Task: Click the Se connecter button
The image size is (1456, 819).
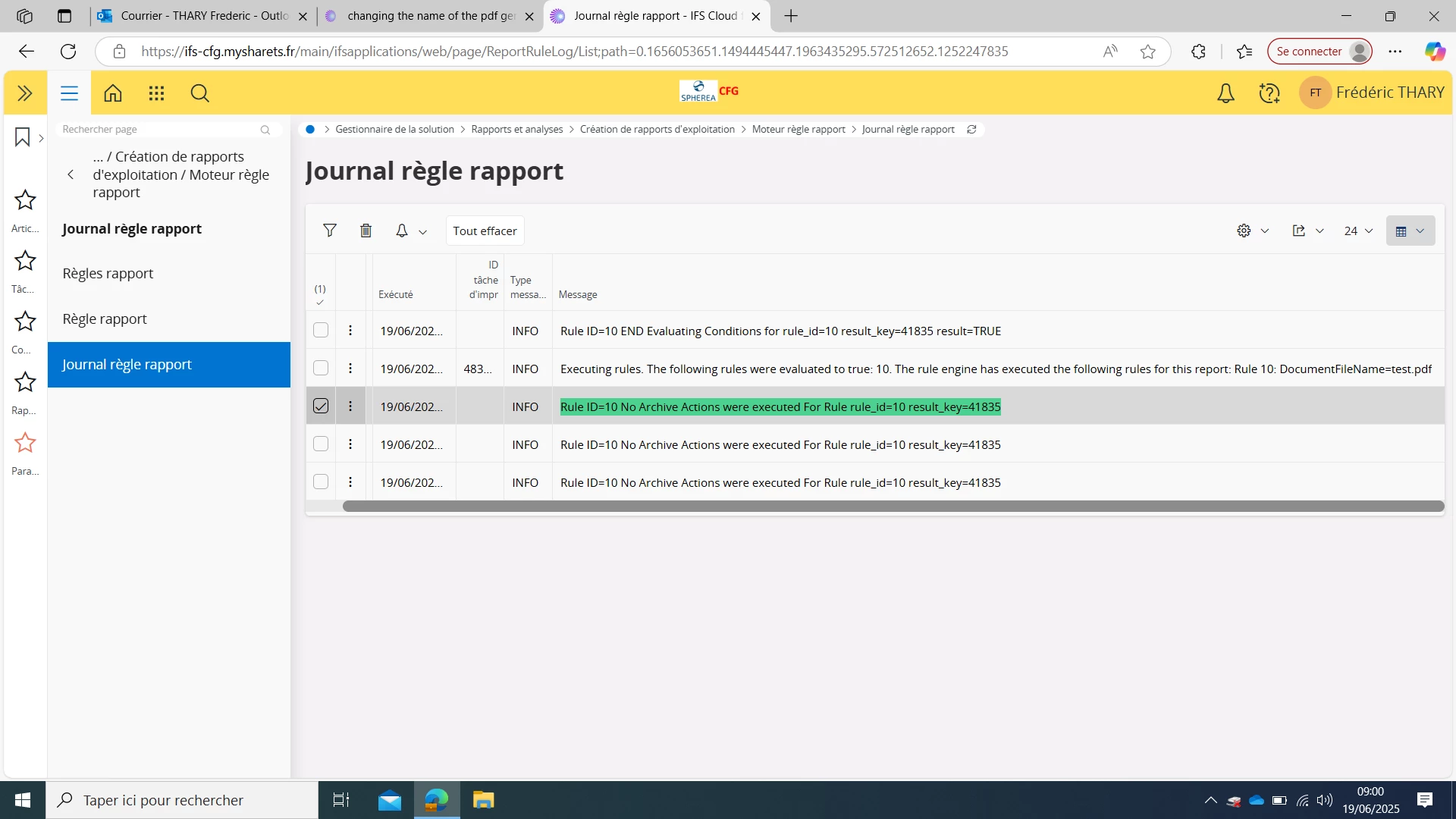Action: (1319, 52)
